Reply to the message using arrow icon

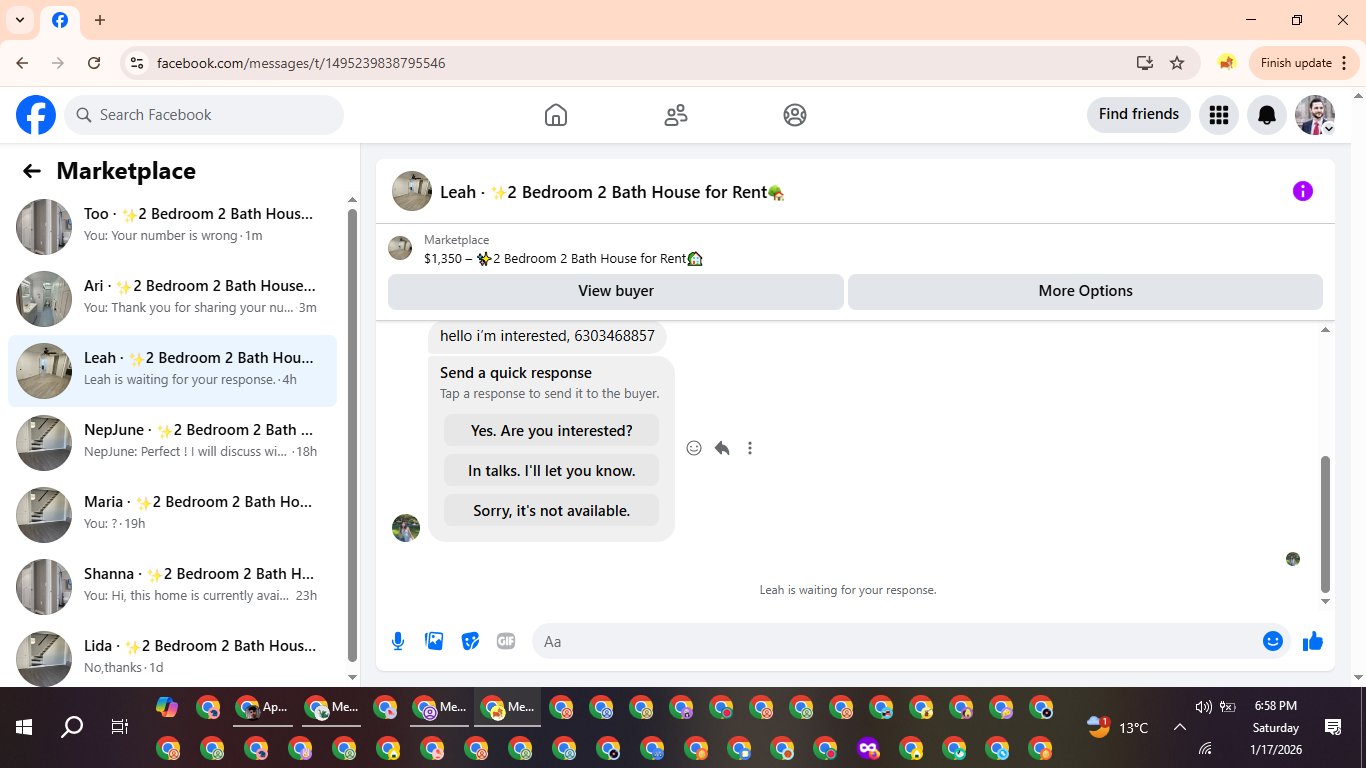[722, 448]
